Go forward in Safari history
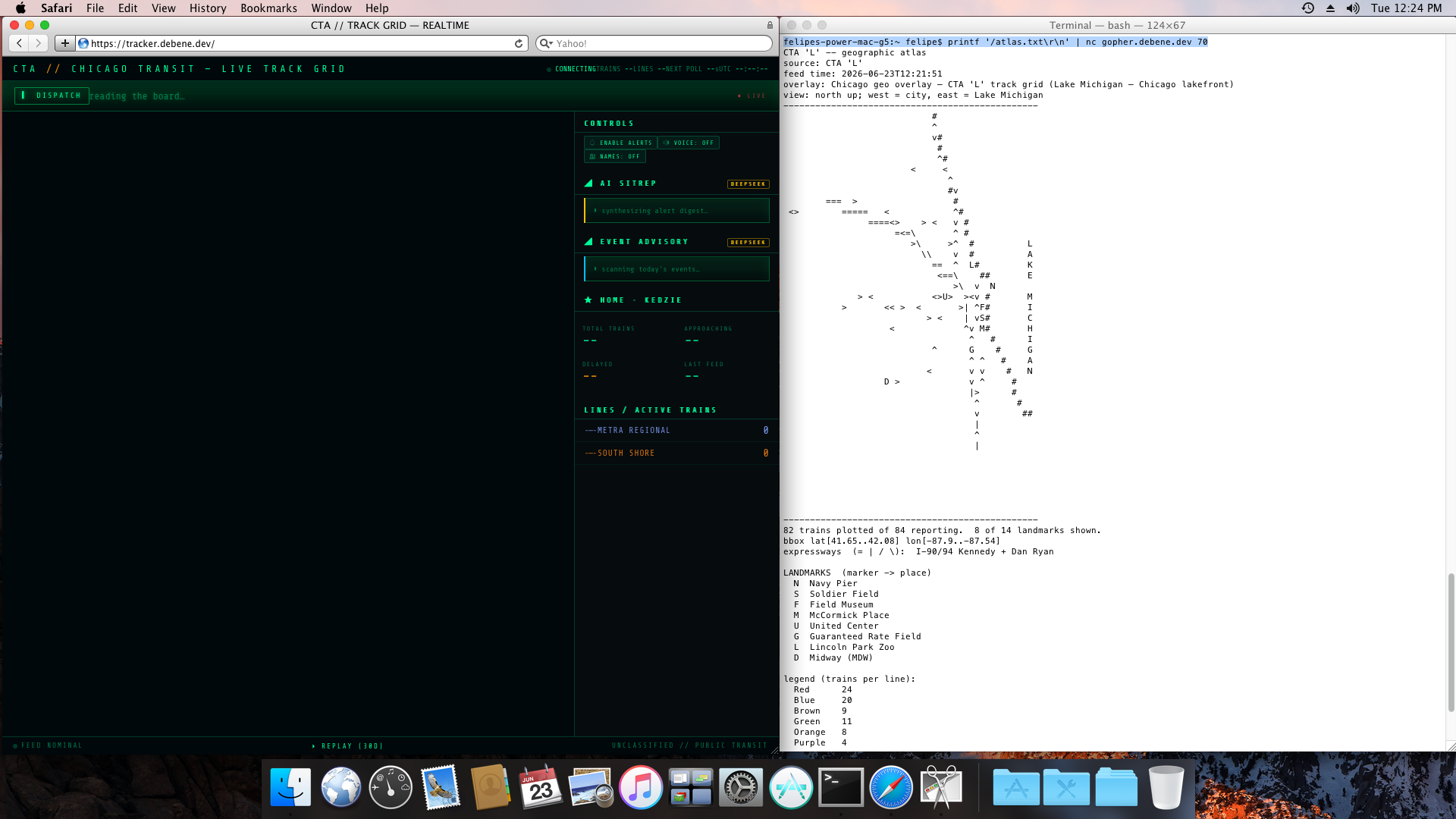Image resolution: width=1456 pixels, height=819 pixels. 38,43
